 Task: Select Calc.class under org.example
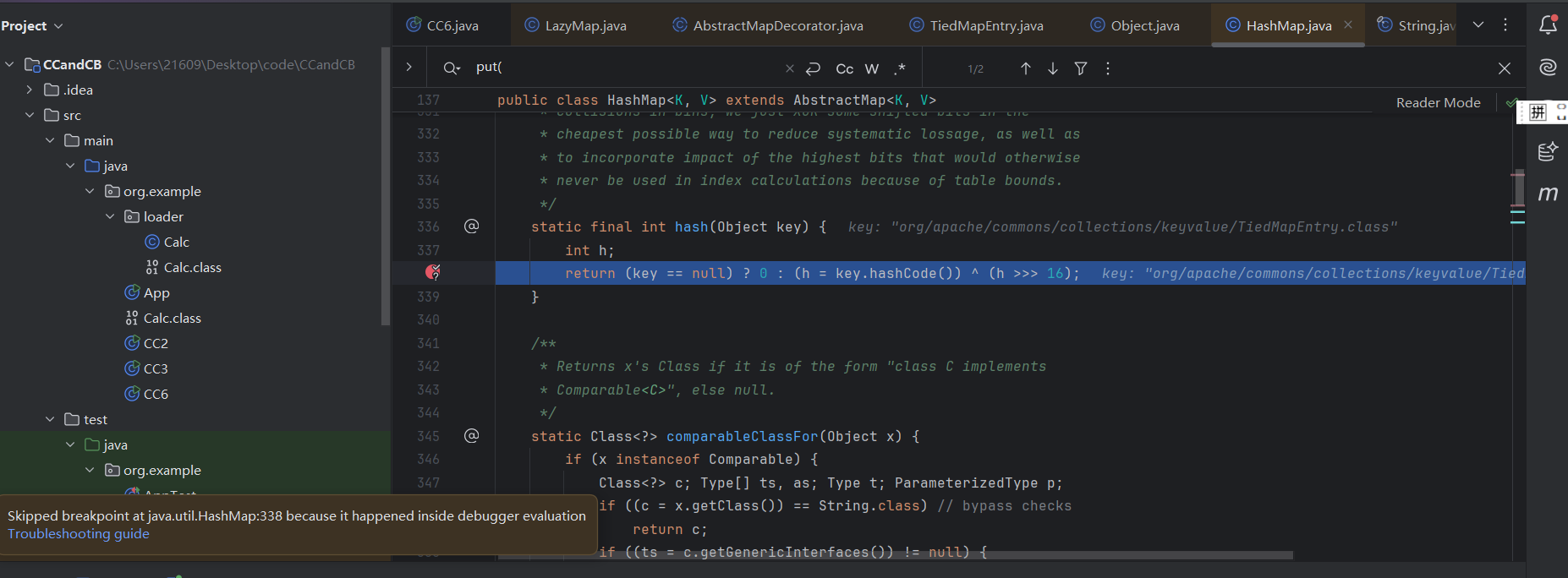[x=163, y=318]
